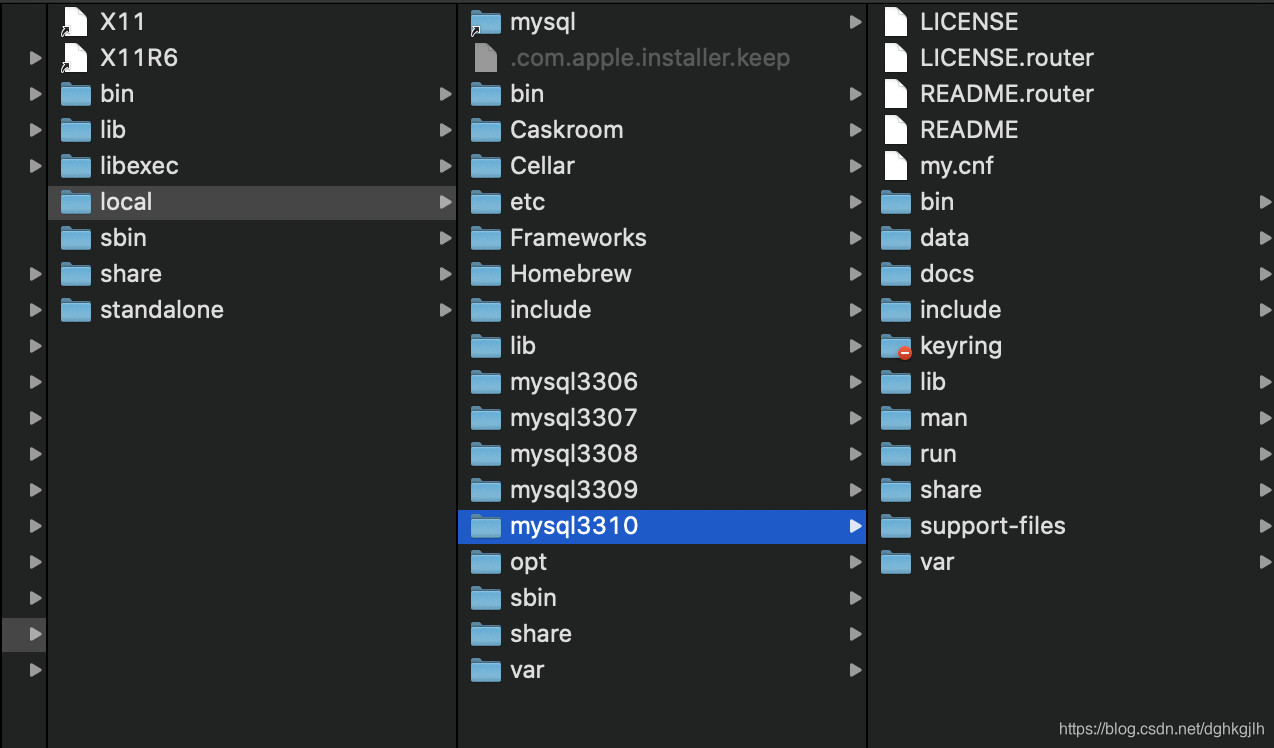Click the X11R6 alias file icon
The image size is (1274, 748).
click(x=76, y=58)
